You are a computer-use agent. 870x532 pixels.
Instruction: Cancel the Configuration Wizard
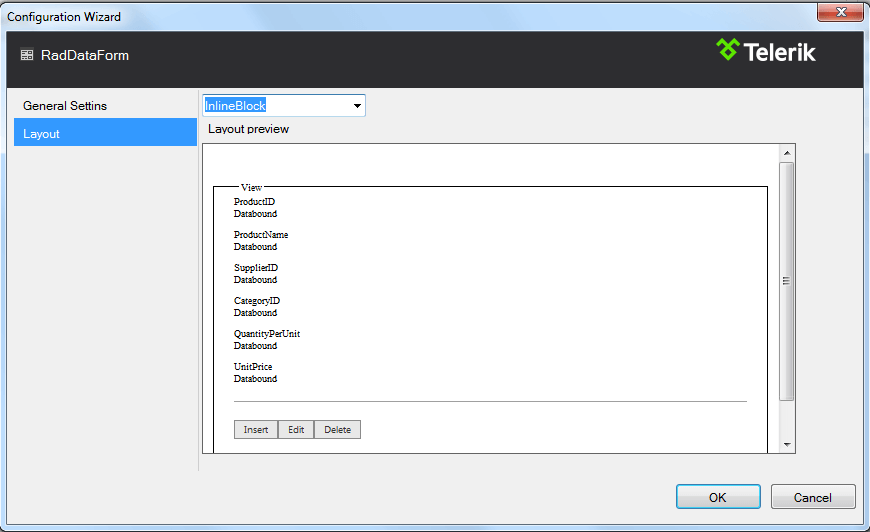[813, 496]
